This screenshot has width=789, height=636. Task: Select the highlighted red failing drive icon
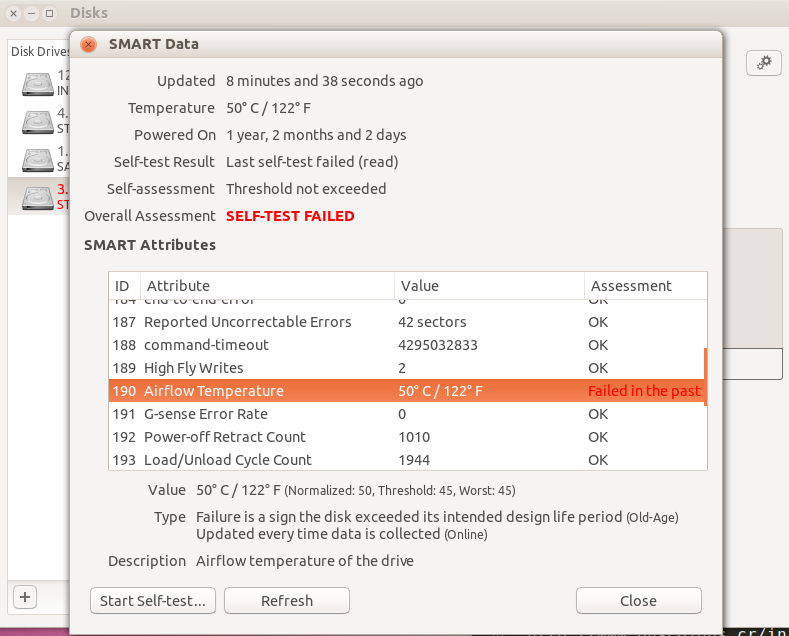38,197
